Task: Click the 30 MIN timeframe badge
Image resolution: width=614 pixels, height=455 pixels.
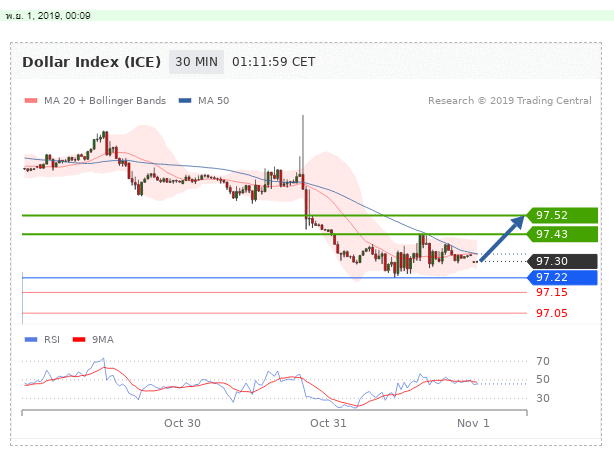Action: (196, 62)
